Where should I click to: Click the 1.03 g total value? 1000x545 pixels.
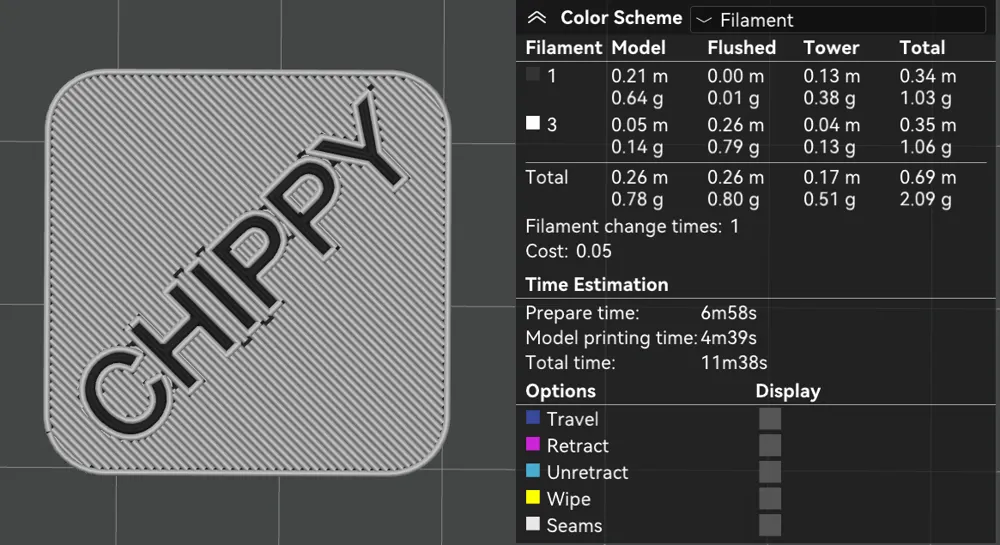(x=925, y=98)
